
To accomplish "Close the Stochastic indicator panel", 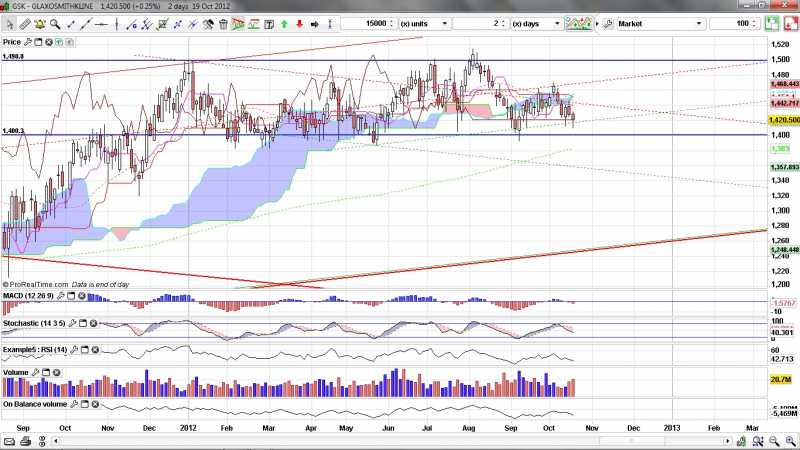I will (x=95, y=323).
